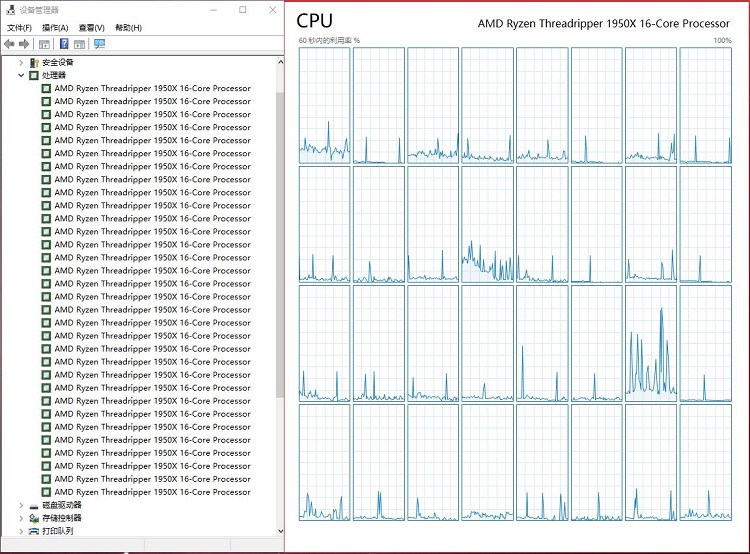Click the AMD Ryzen Threadripper 1950X title in CPU panel
The width and height of the screenshot is (750, 554).
pos(604,23)
